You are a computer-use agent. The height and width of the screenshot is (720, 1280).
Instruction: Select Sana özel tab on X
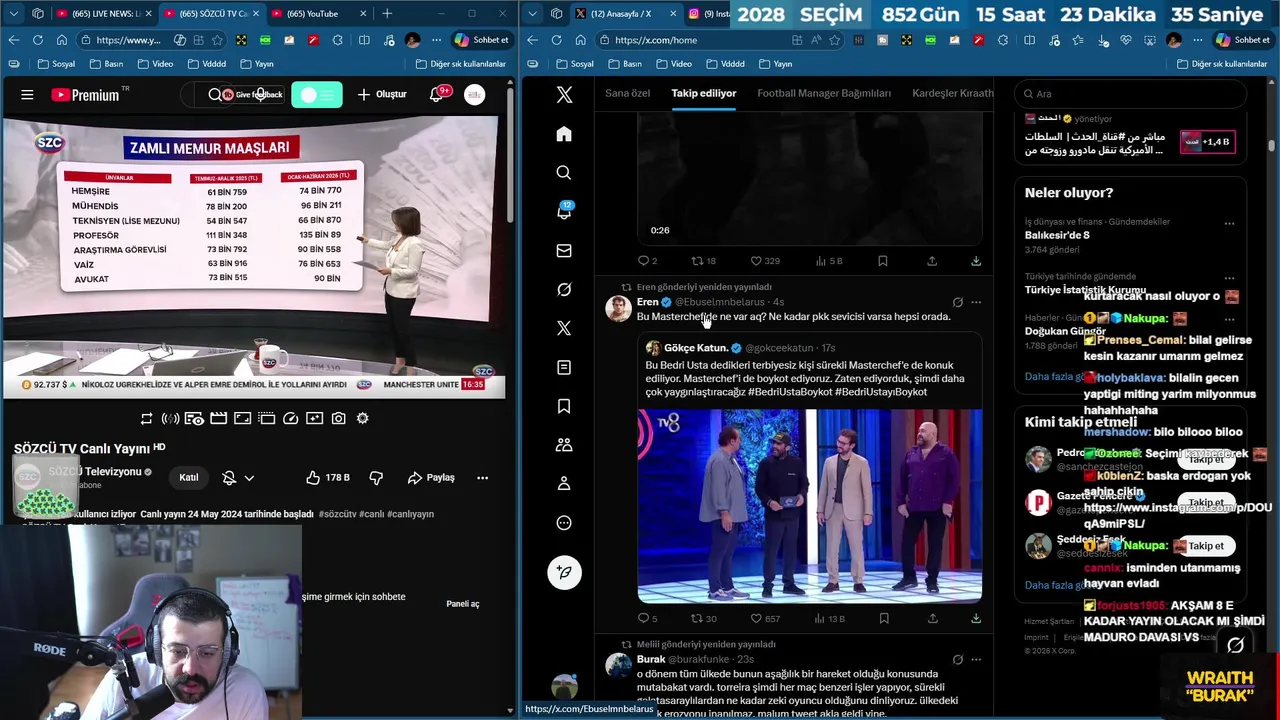tap(627, 93)
